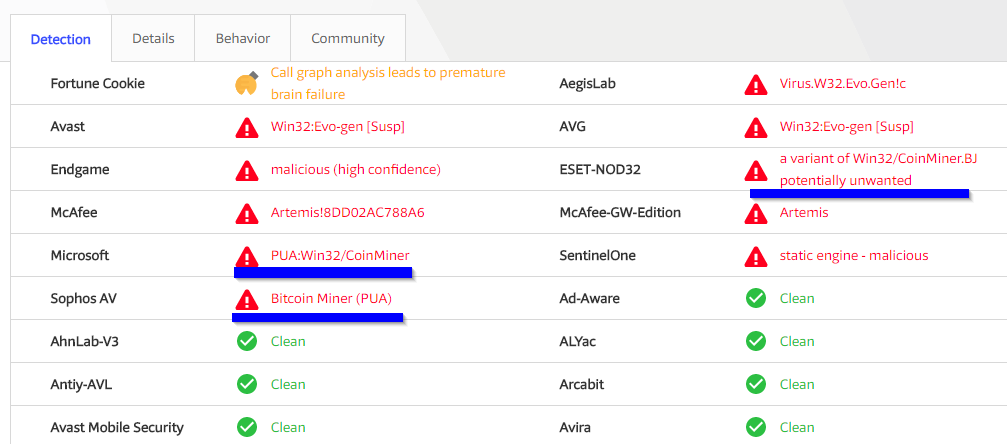Click the ALYac green checkmark icon
This screenshot has width=1007, height=444.
point(757,341)
